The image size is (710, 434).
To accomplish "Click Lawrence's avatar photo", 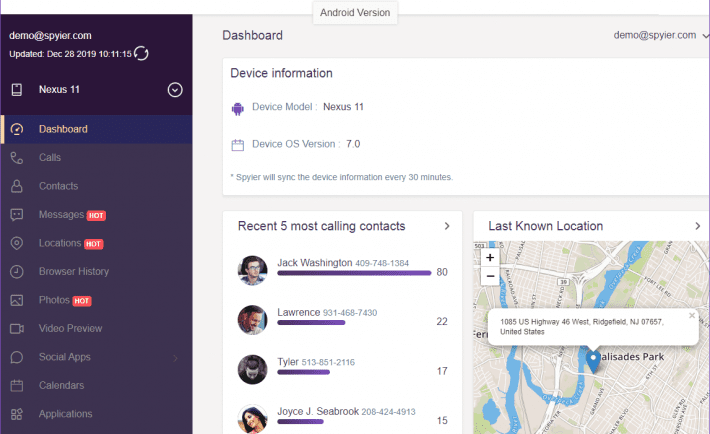I will 252,320.
